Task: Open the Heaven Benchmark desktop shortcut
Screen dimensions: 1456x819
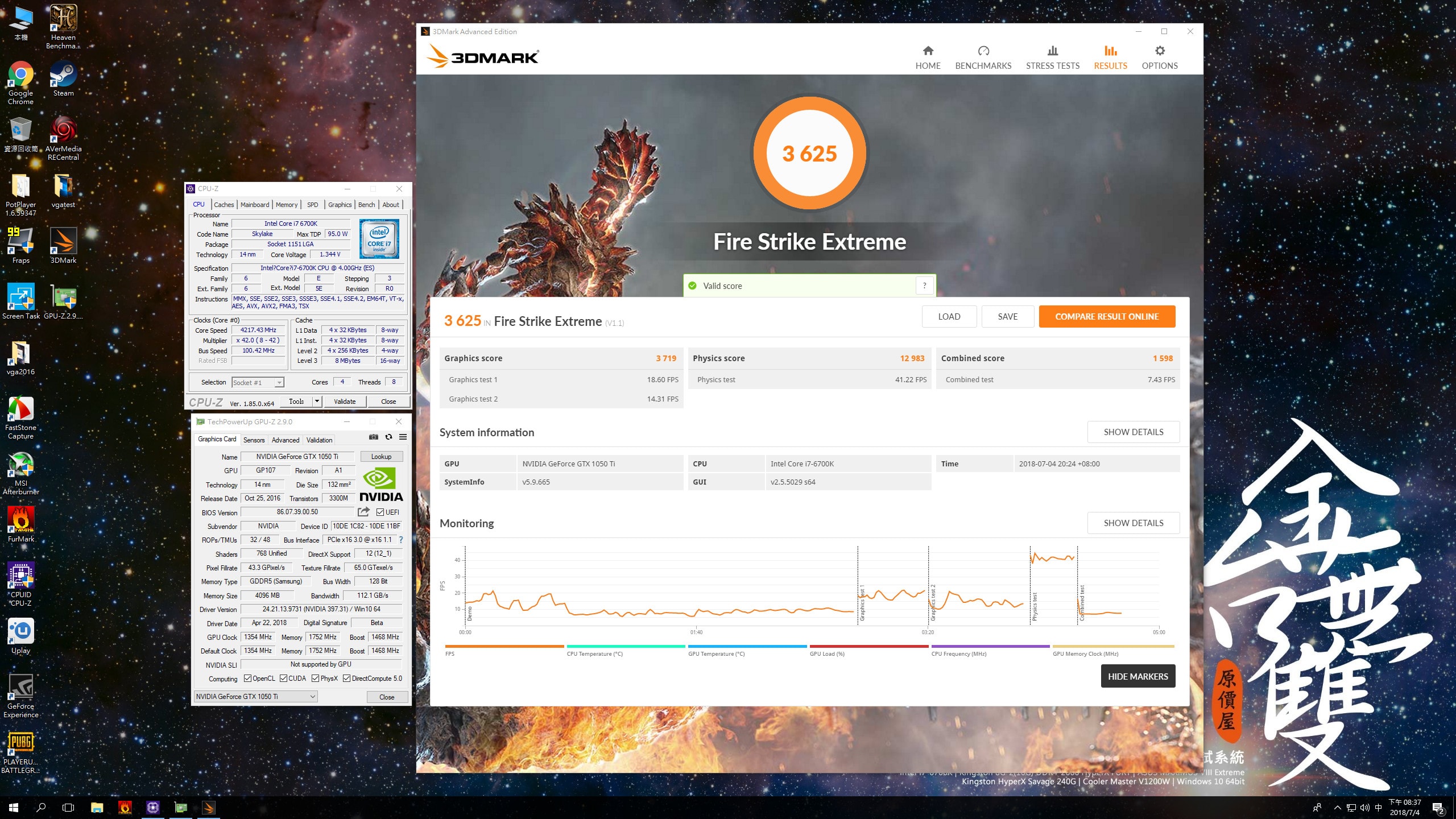Action: [x=63, y=27]
